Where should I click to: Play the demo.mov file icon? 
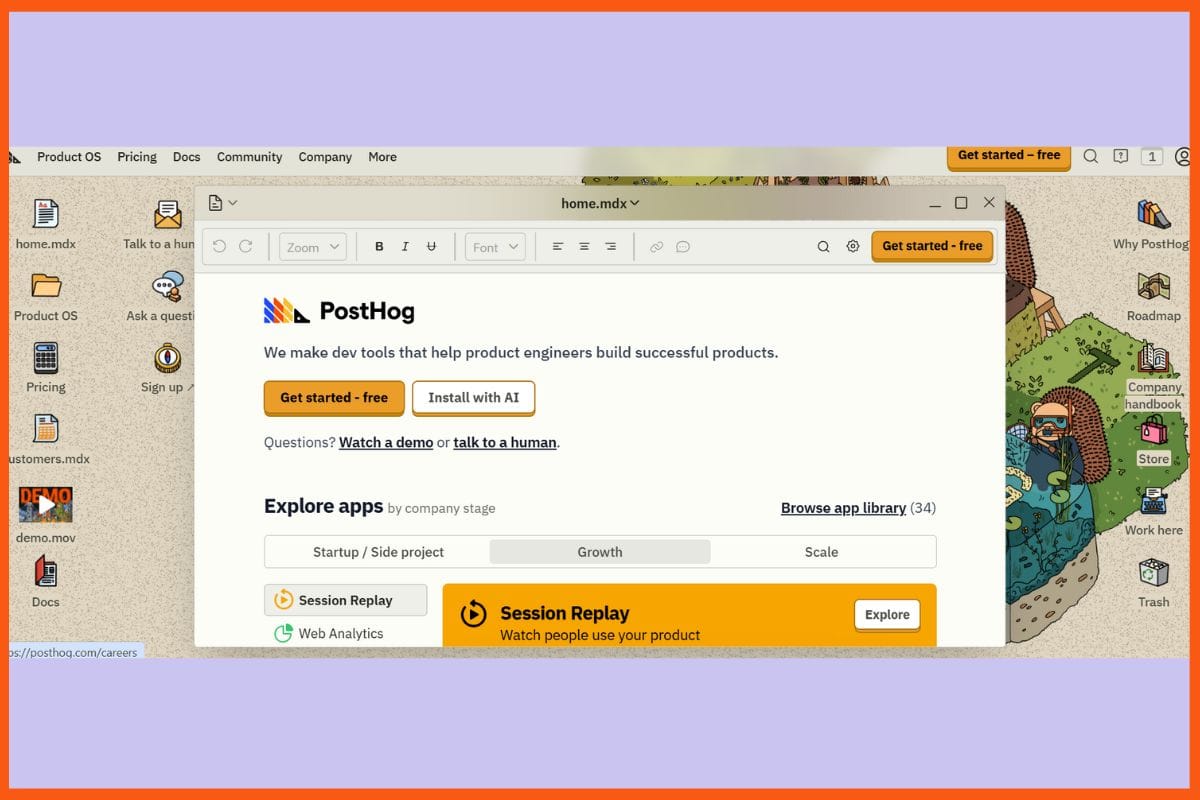coord(45,505)
